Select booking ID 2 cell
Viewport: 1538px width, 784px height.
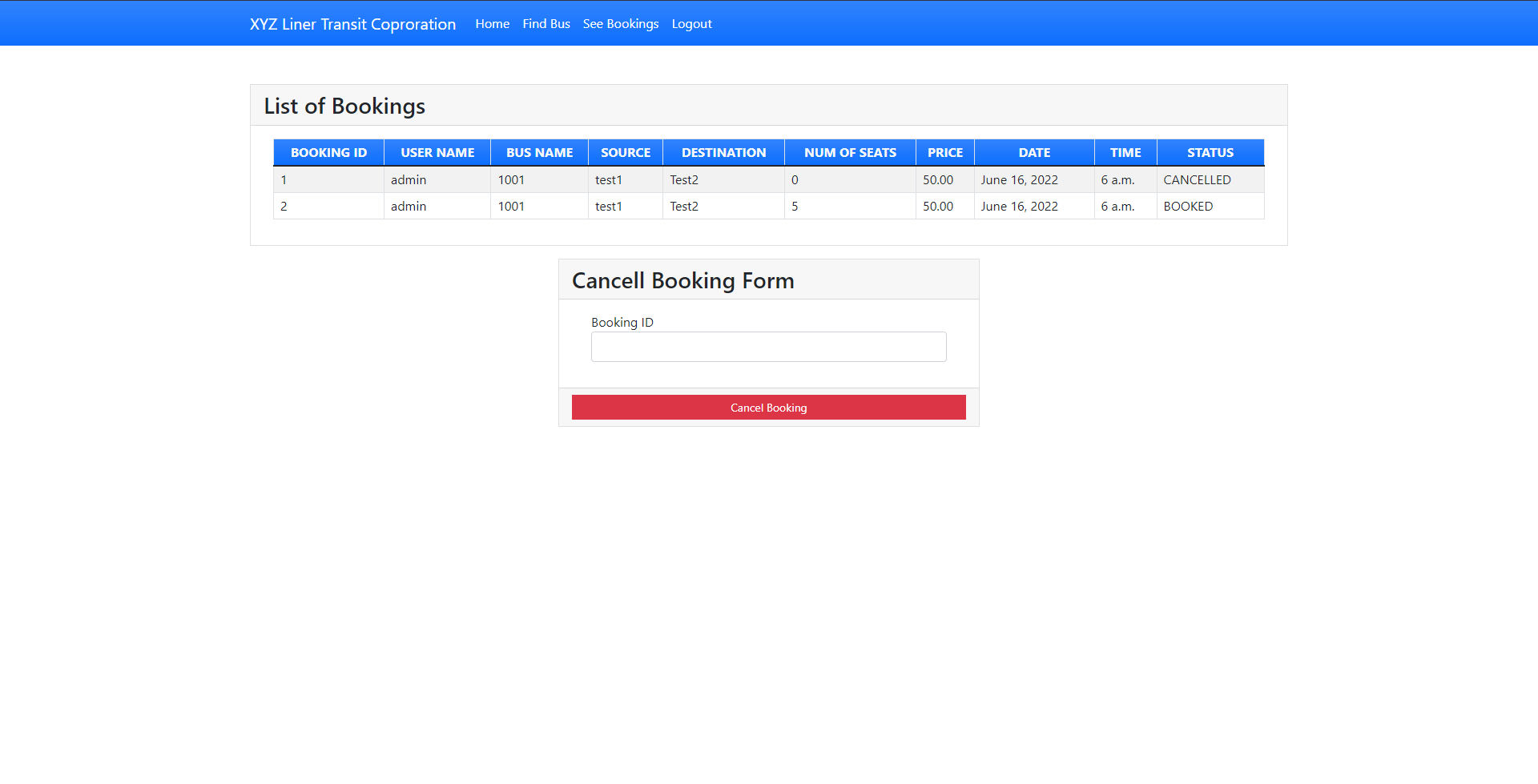pos(328,207)
